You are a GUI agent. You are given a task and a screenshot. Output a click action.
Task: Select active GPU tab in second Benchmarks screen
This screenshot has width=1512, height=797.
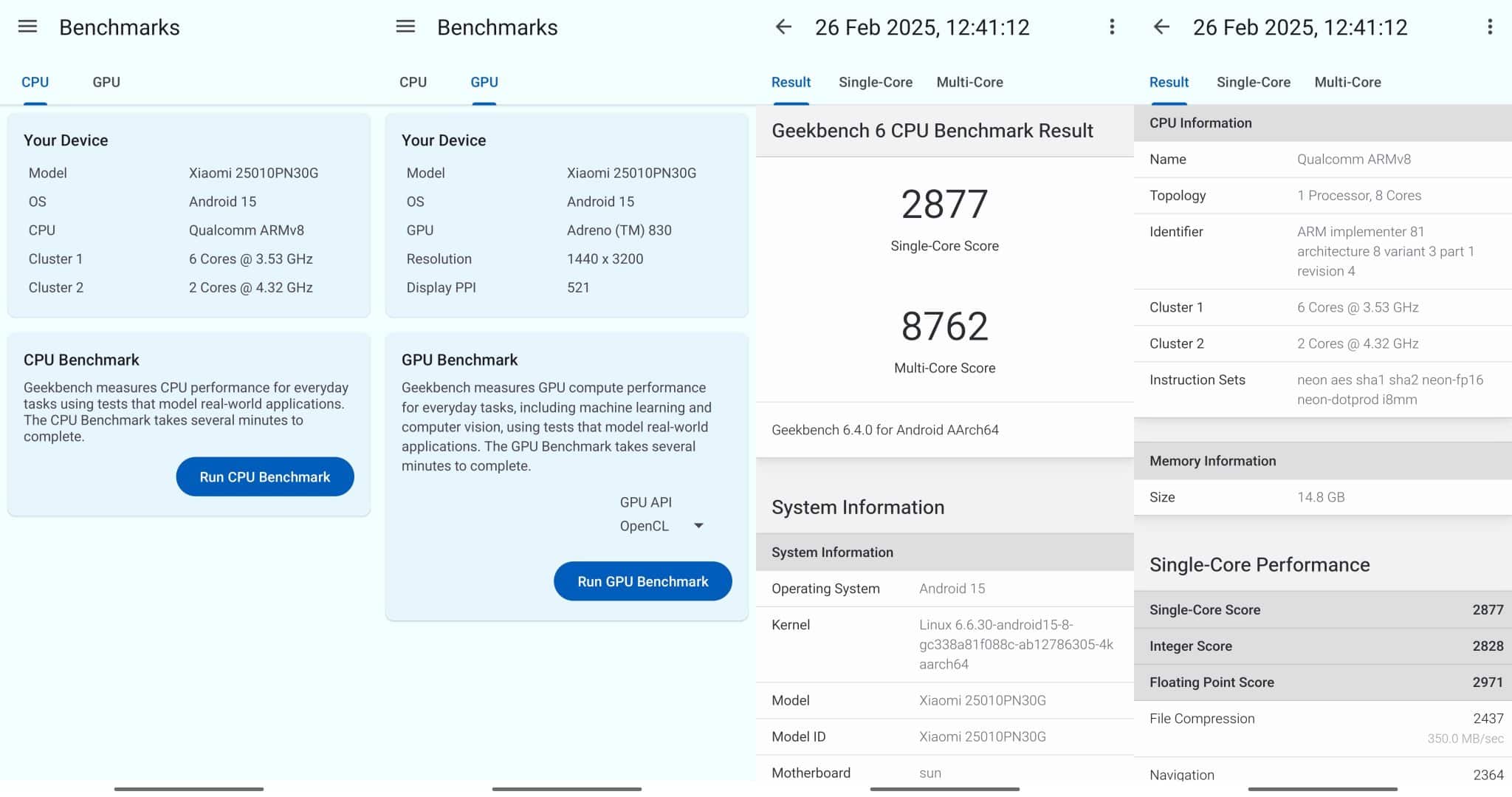pyautogui.click(x=484, y=82)
